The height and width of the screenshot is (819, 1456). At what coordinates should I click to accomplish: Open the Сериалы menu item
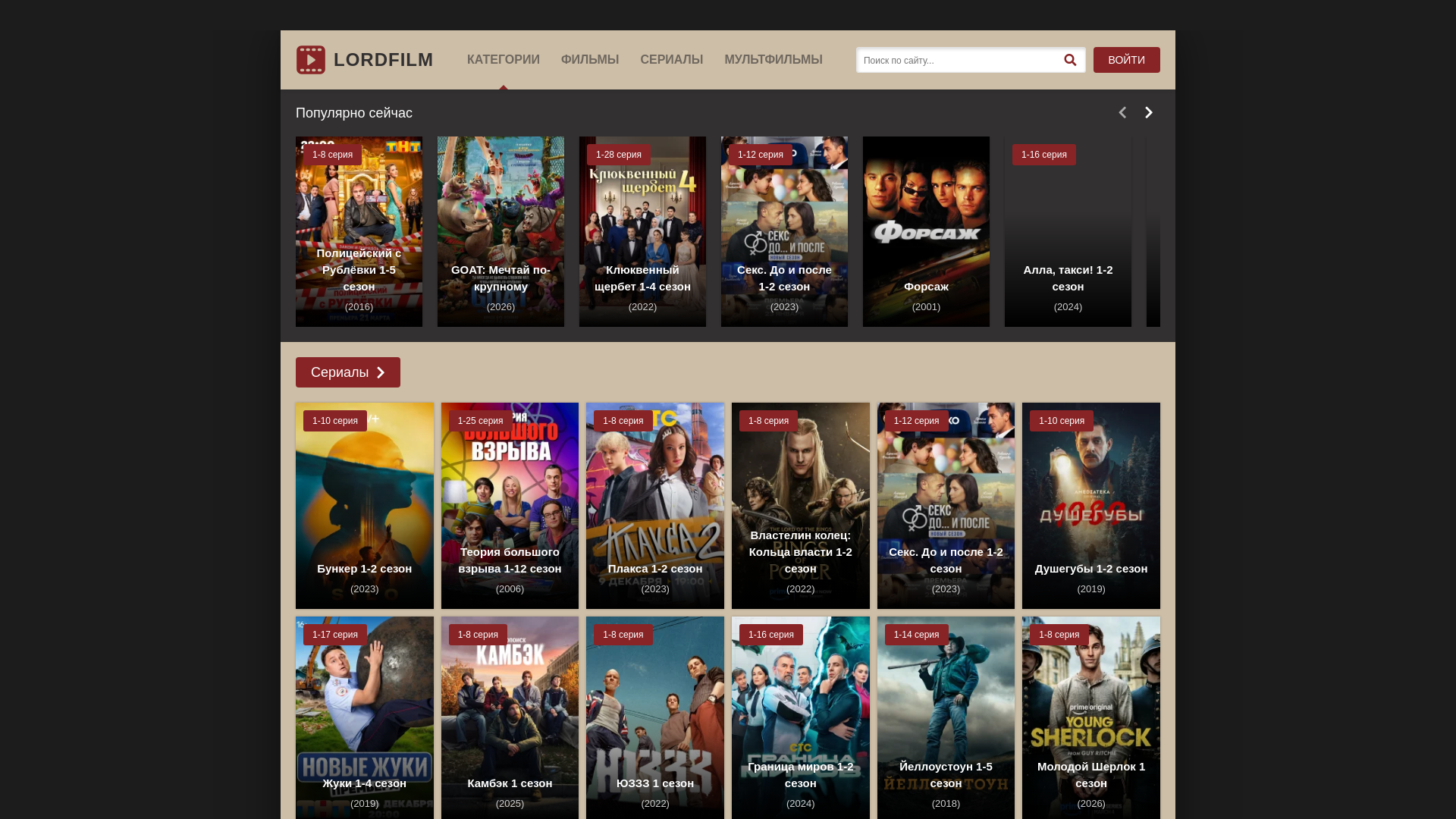[672, 60]
